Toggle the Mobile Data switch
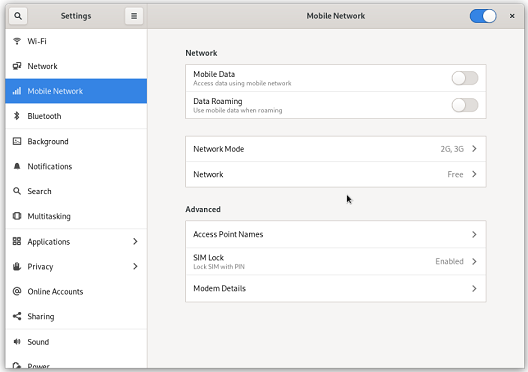Viewport: 528px width, 372px height. [x=465, y=78]
